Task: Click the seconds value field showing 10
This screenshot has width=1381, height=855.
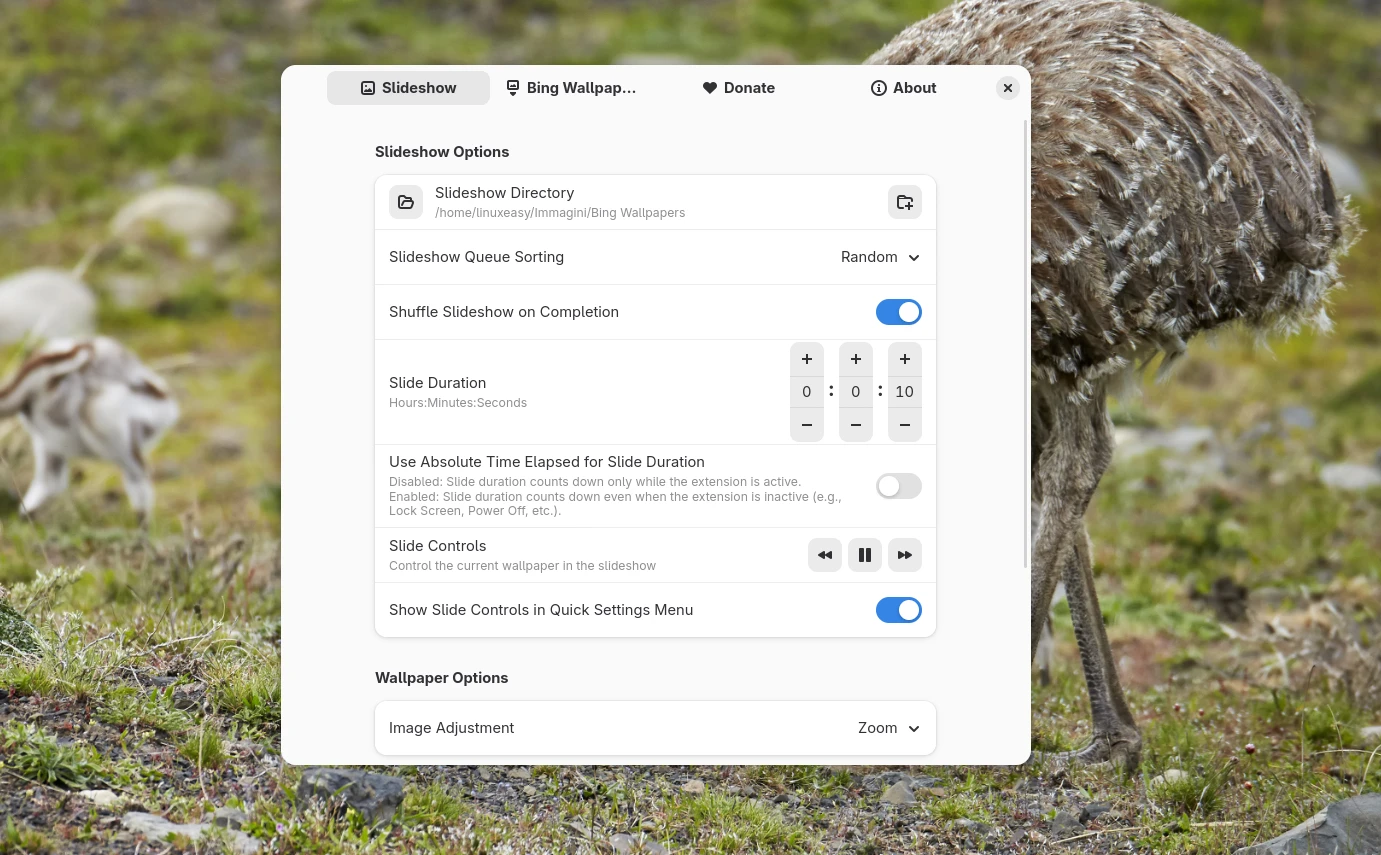Action: pyautogui.click(x=904, y=392)
